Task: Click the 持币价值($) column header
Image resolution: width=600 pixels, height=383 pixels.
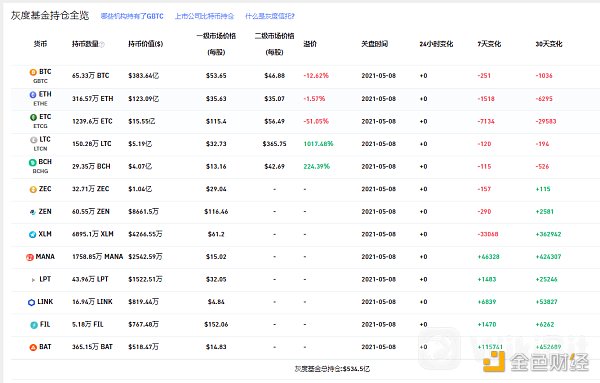Action: tap(145, 44)
